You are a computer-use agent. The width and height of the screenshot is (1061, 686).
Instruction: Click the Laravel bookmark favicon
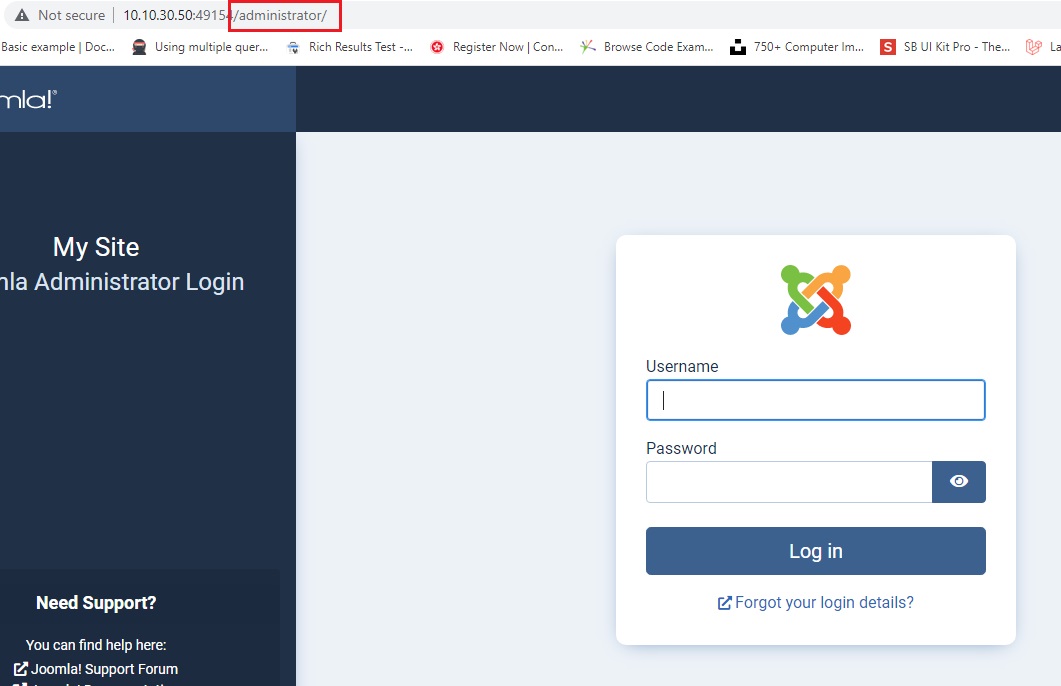click(1033, 47)
